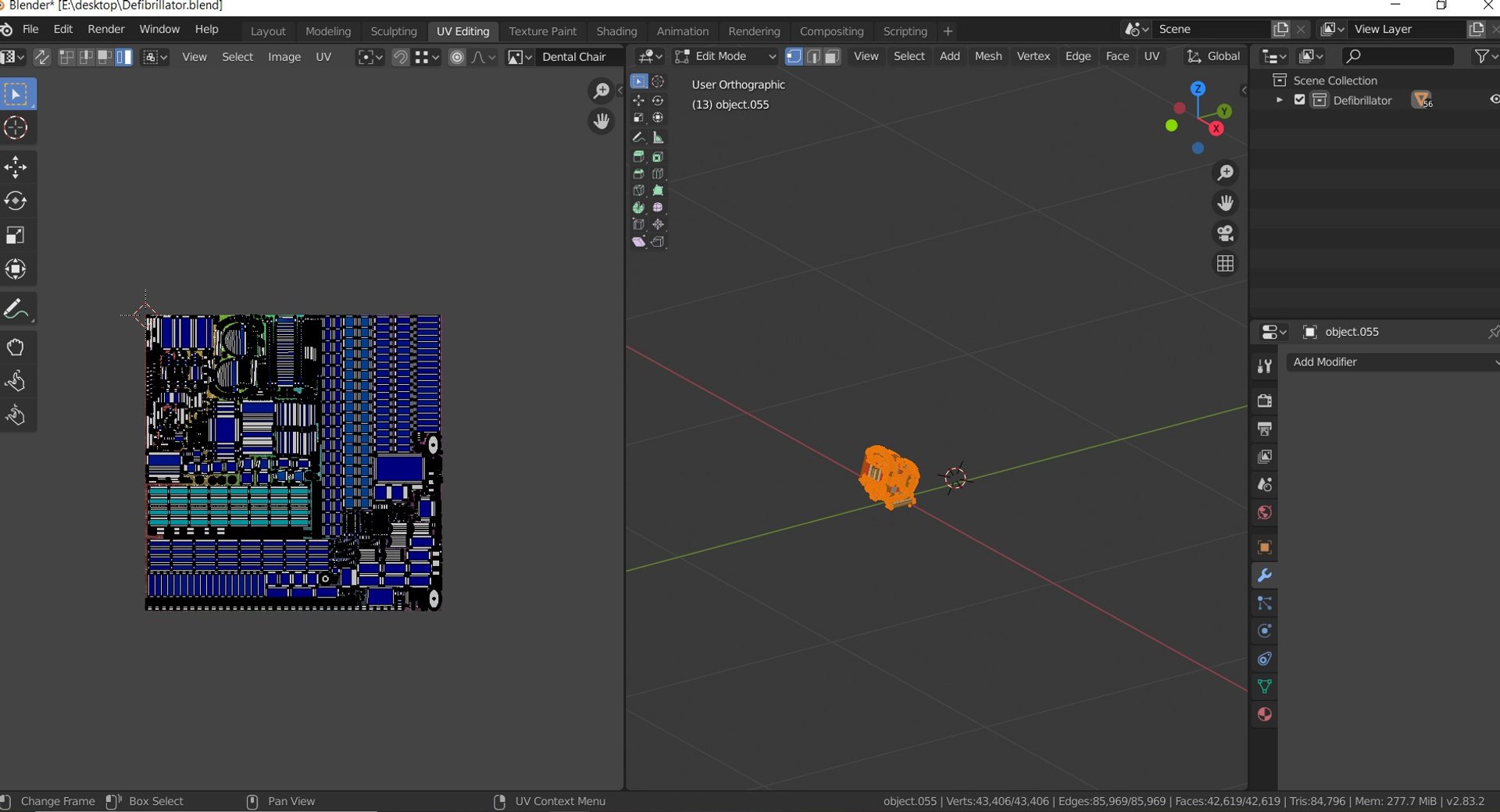This screenshot has width=1500, height=812.
Task: Switch perspective/orthographic grid icon in viewport
Action: point(1225,264)
